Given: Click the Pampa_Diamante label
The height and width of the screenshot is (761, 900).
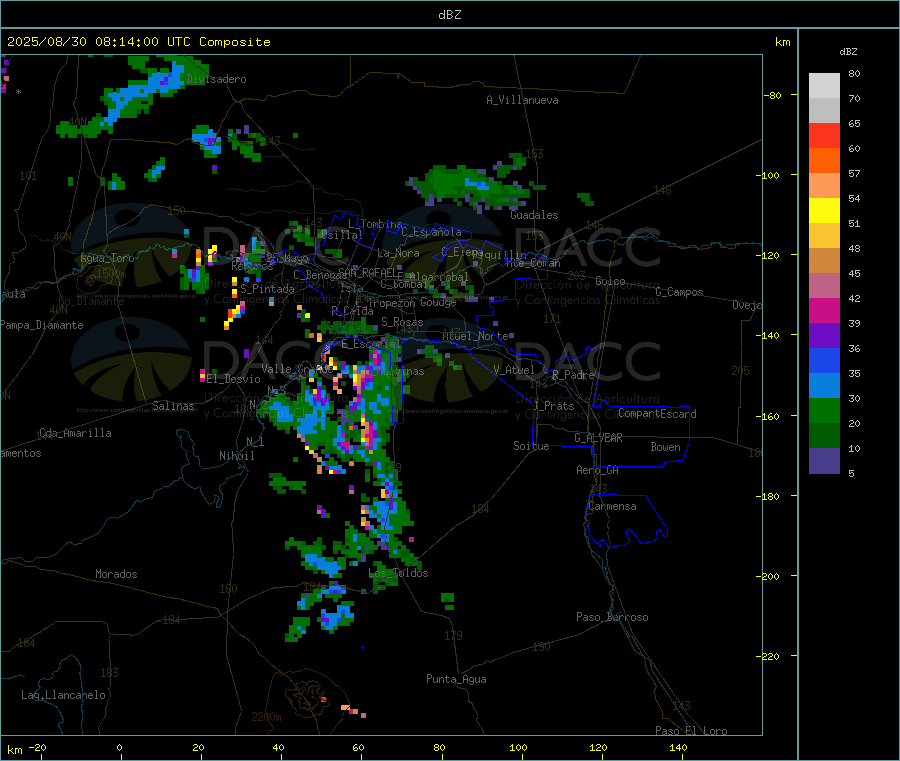Looking at the screenshot, I should click(41, 325).
